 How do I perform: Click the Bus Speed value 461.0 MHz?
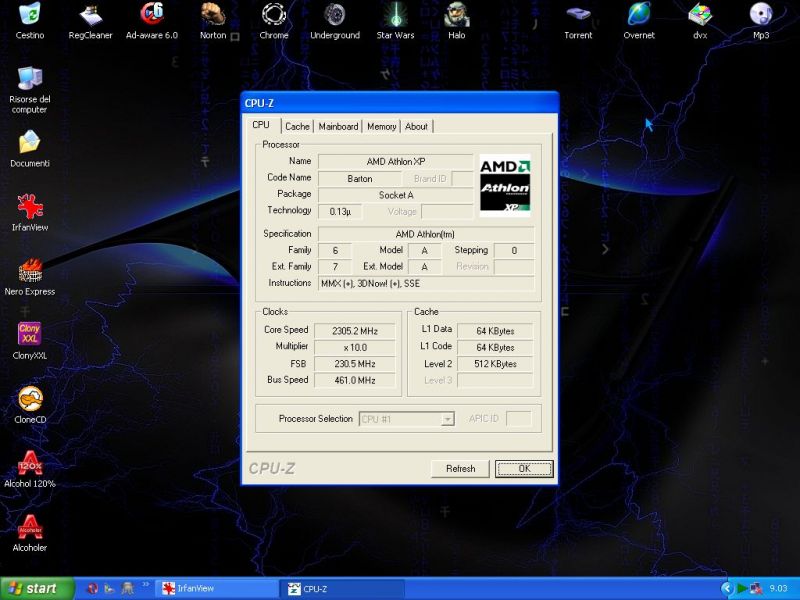point(355,380)
